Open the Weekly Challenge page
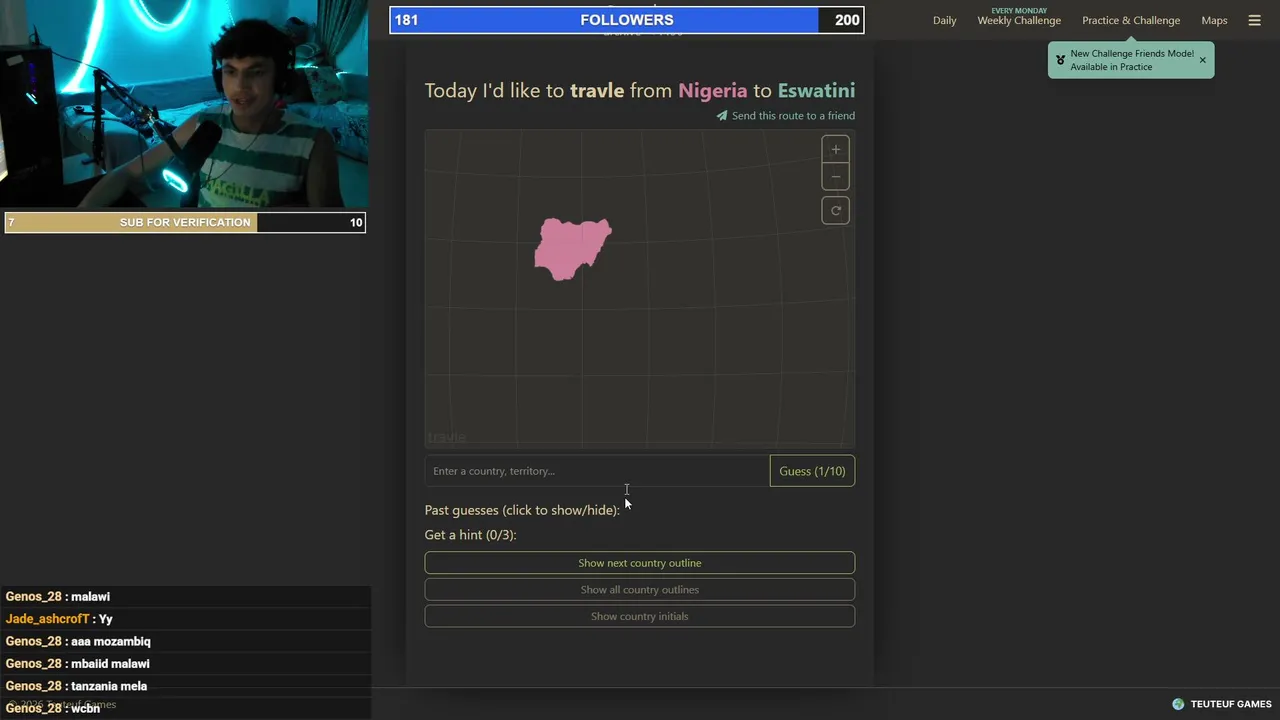The image size is (1280, 720). click(x=1019, y=20)
